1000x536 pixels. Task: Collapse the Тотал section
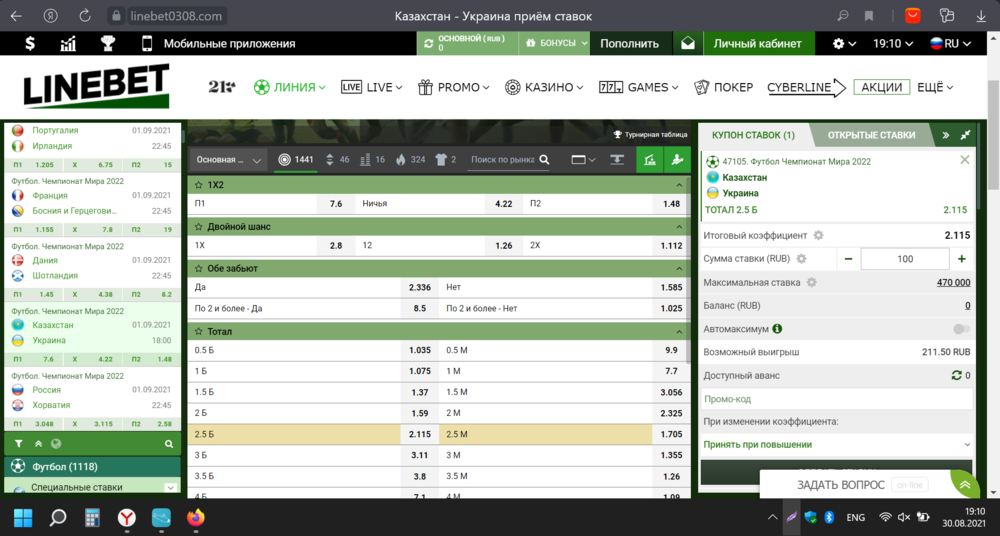679,332
